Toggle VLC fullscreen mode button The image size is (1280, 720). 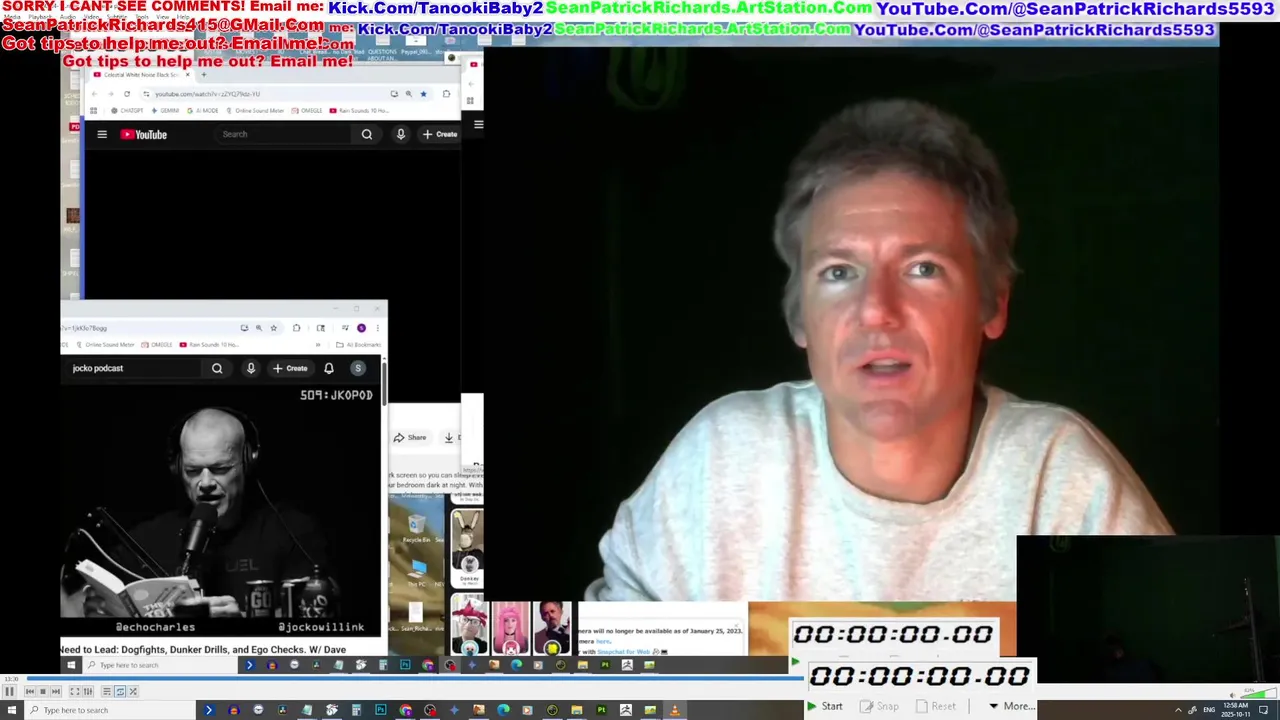75,691
